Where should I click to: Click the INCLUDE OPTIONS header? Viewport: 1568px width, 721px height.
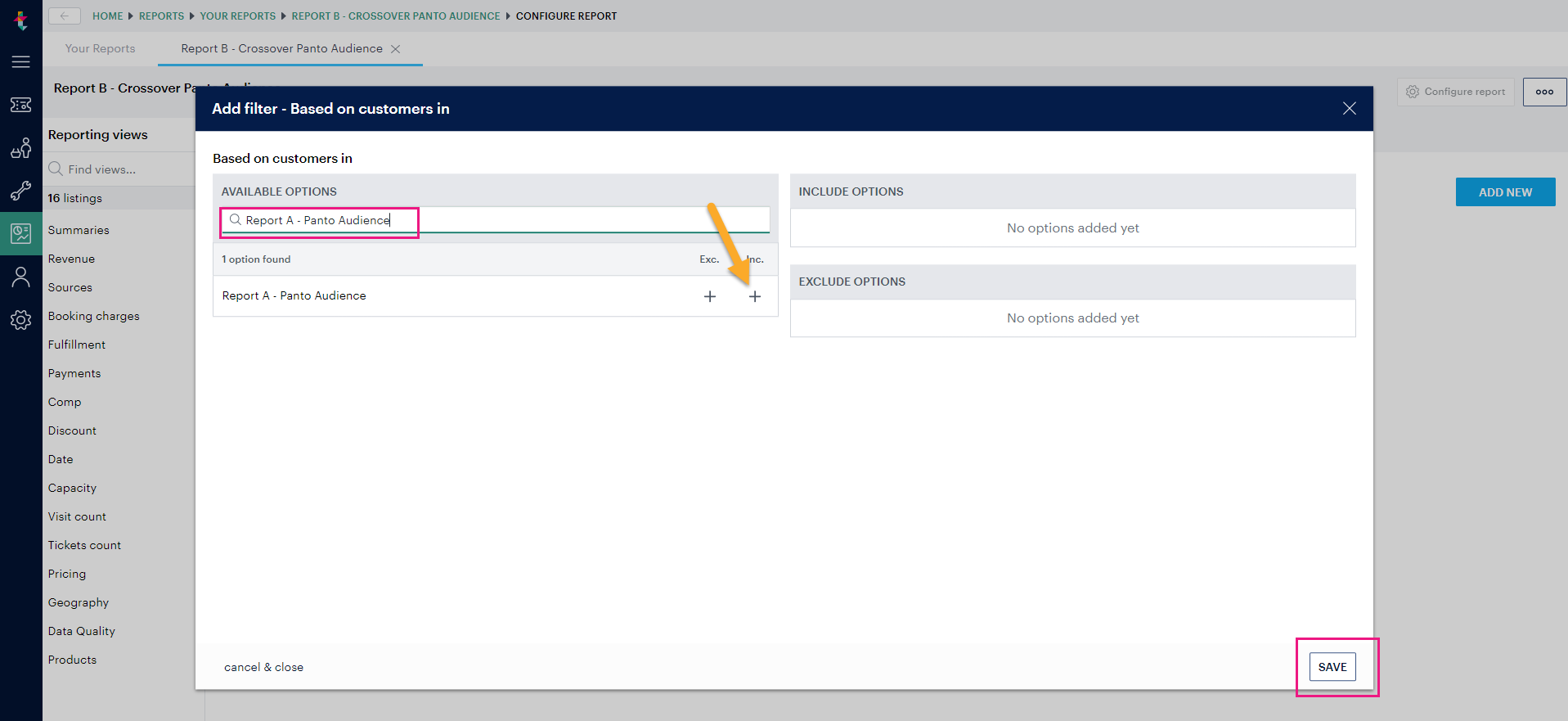(851, 192)
